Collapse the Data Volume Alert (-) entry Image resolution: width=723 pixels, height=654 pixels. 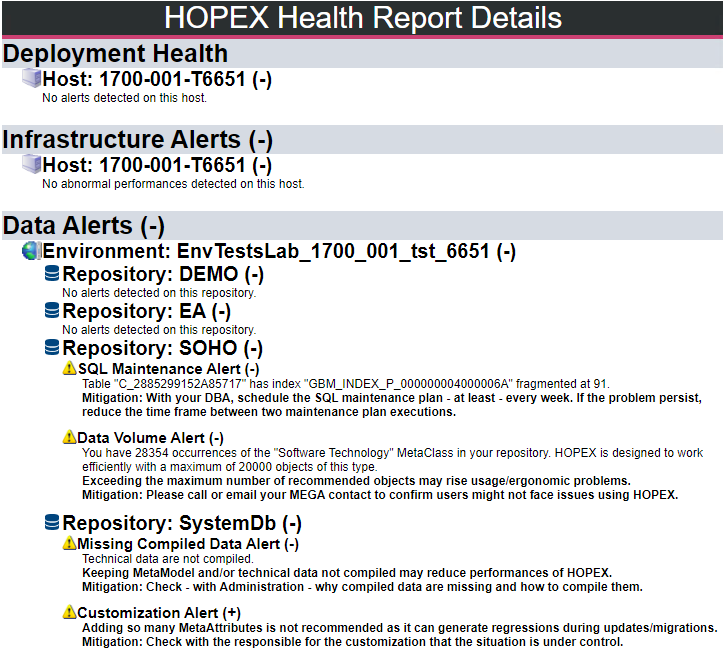pyautogui.click(x=216, y=438)
